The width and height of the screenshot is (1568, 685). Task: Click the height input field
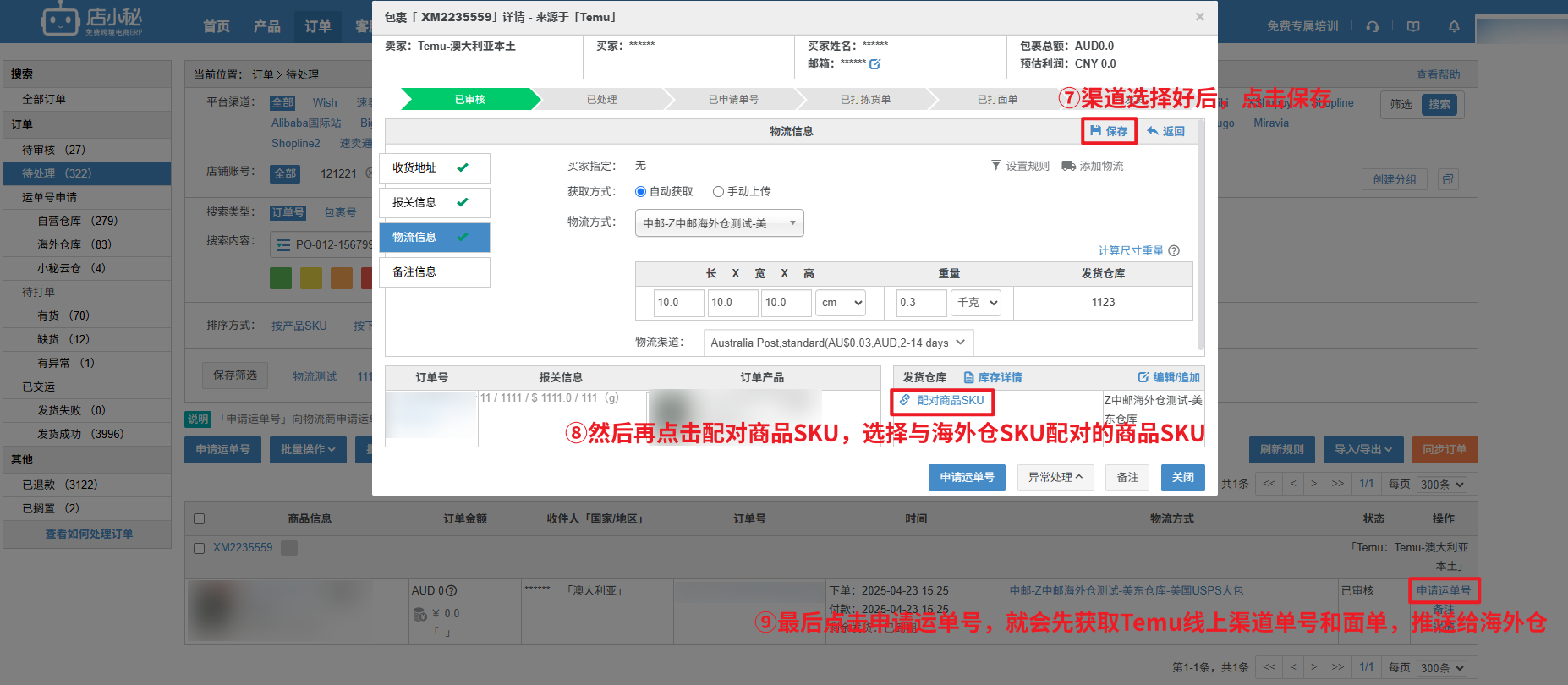point(787,303)
